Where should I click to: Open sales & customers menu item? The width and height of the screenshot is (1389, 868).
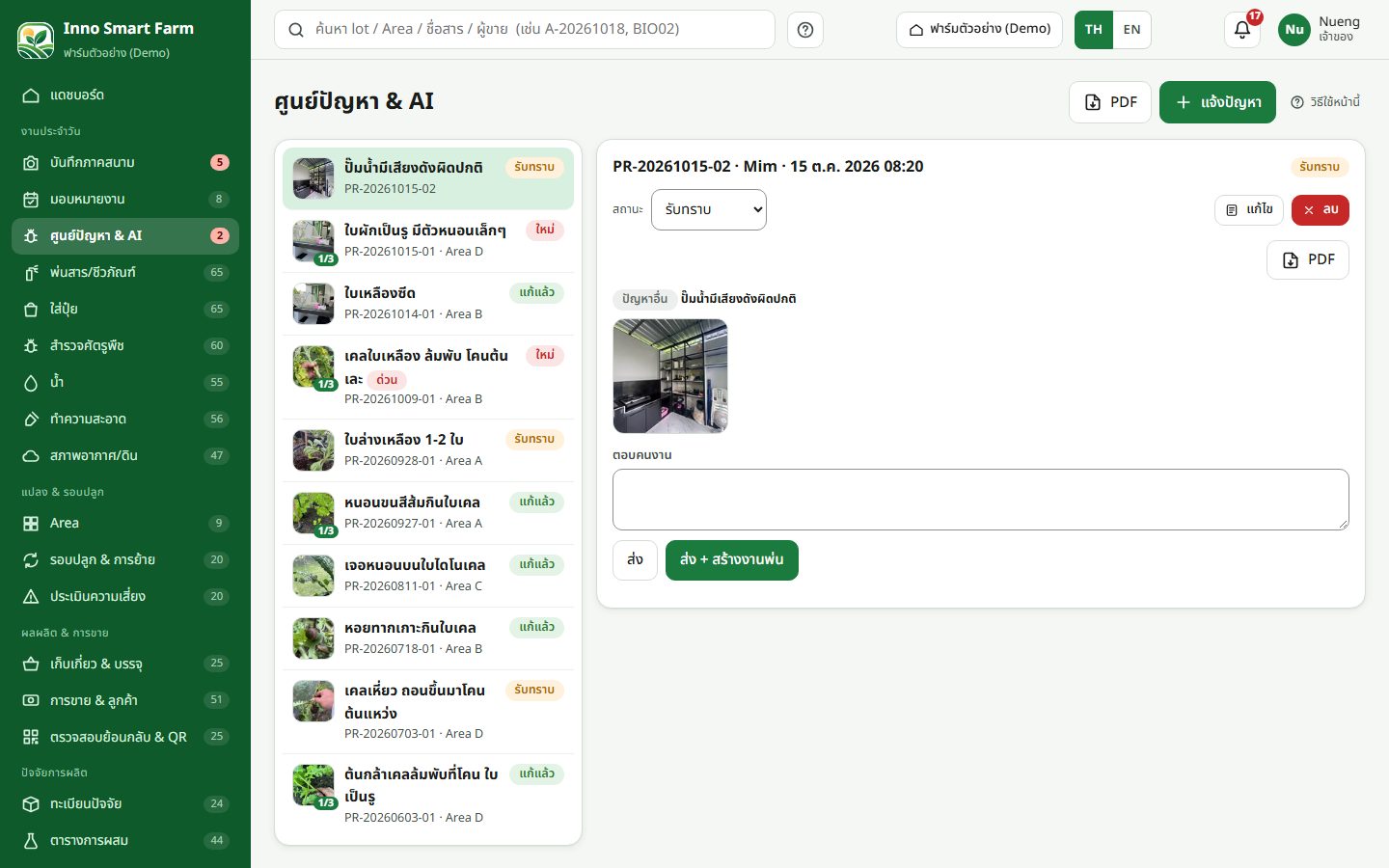[125, 700]
